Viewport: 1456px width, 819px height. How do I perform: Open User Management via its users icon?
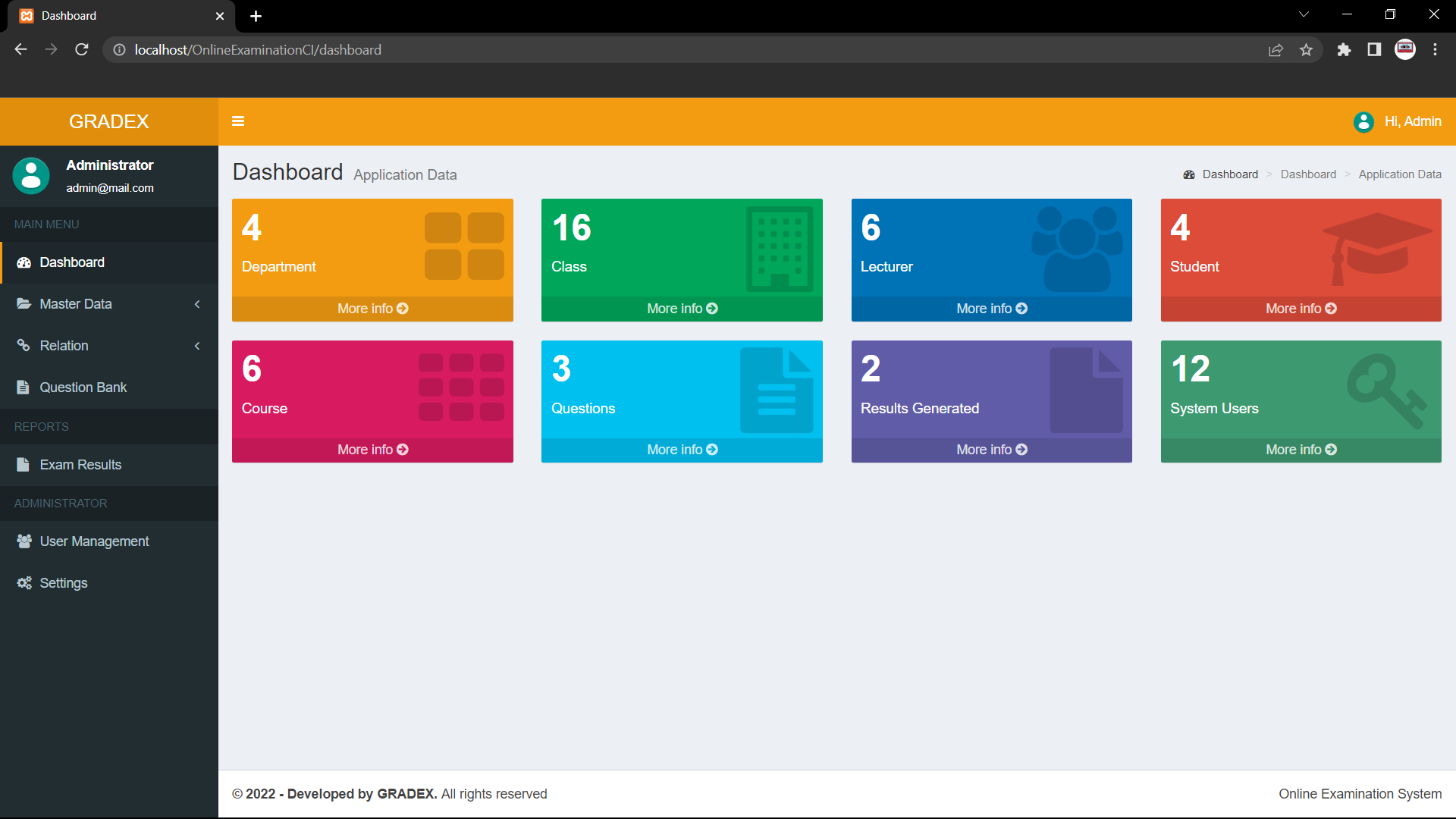pos(24,541)
